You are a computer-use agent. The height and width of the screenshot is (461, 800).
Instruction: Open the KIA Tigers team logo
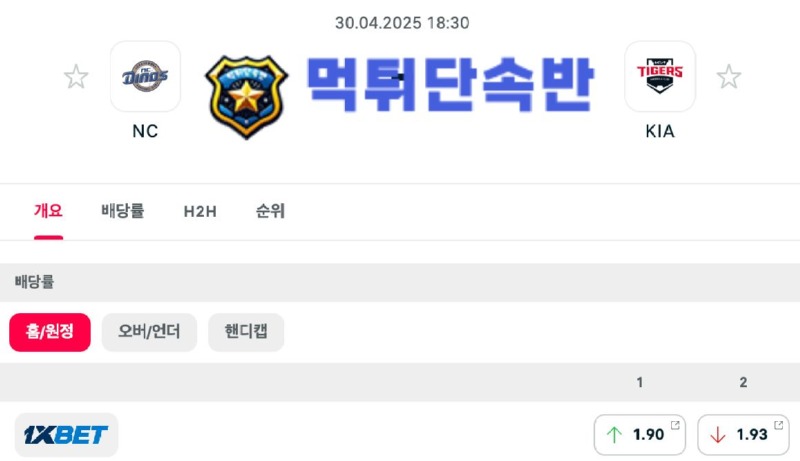coord(660,76)
